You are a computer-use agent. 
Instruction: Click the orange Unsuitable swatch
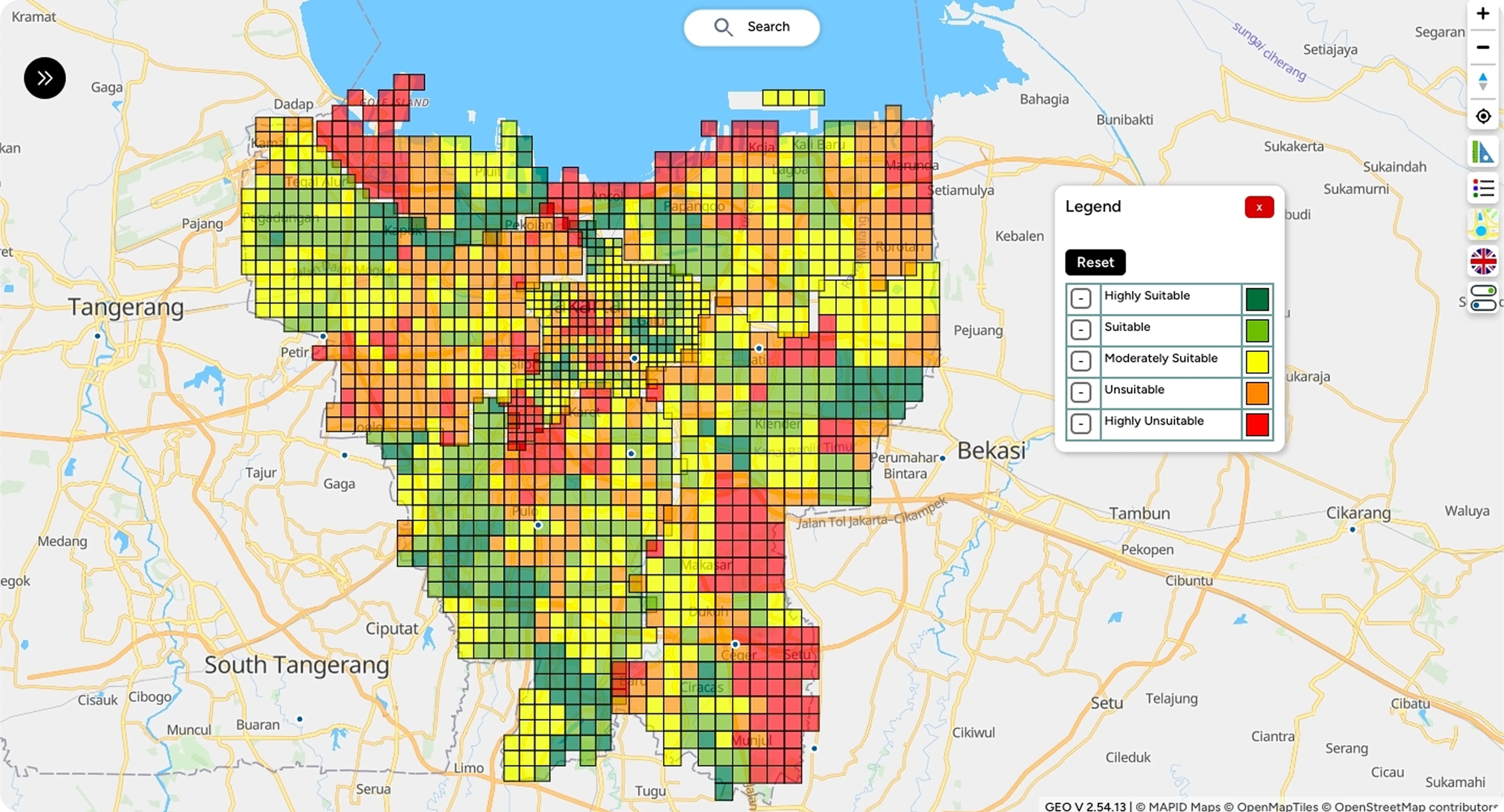point(1257,393)
